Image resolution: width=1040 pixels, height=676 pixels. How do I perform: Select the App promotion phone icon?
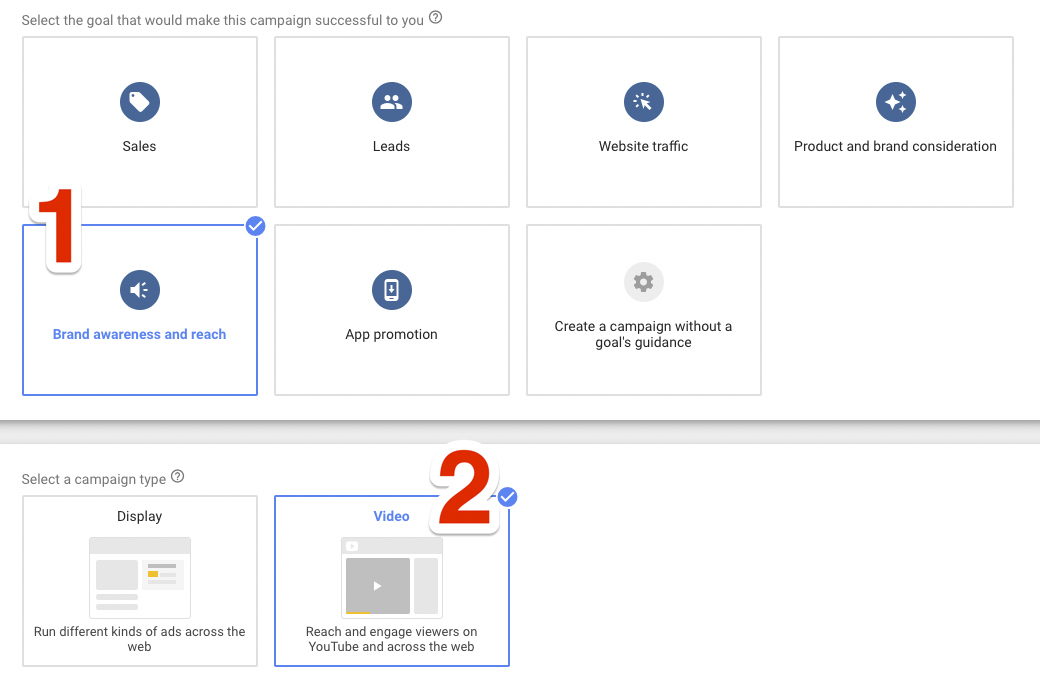[392, 290]
